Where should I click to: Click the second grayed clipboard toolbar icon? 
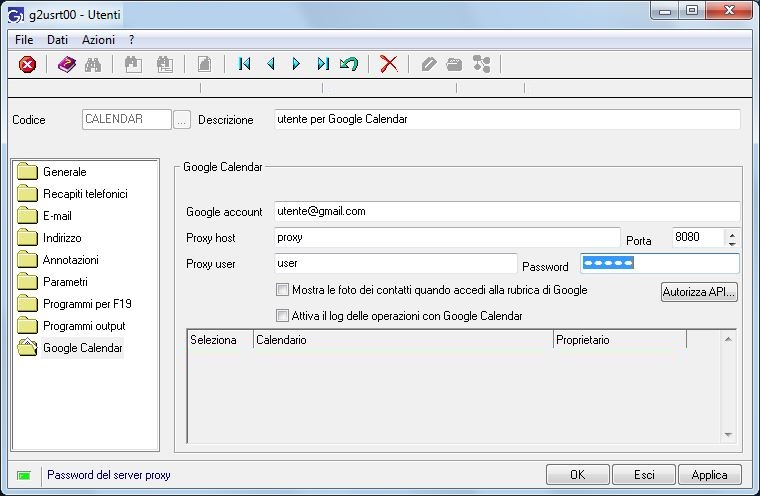click(x=165, y=64)
